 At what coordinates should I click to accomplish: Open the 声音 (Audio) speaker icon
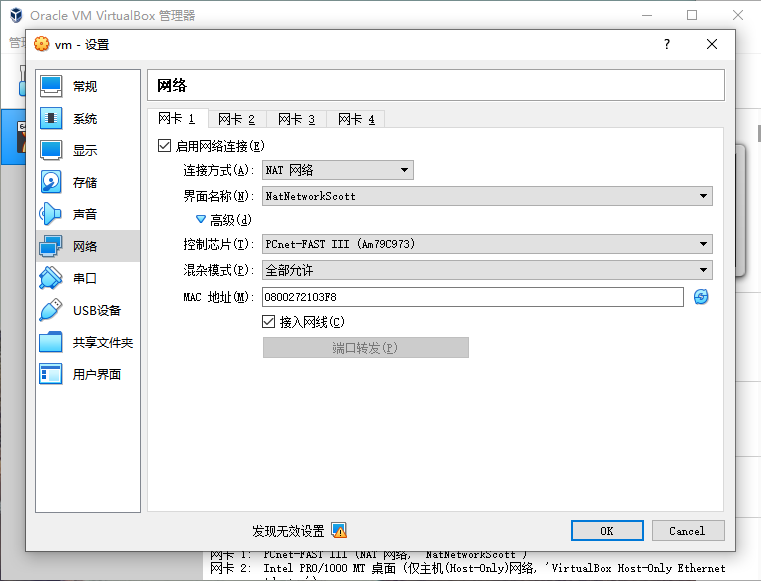[x=51, y=214]
